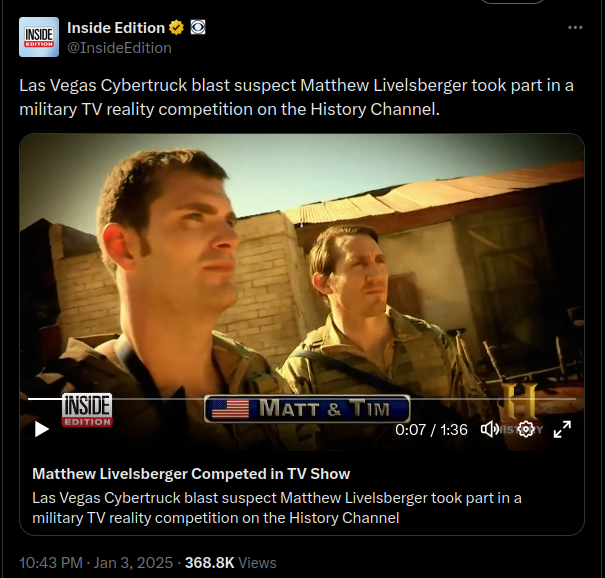605x578 pixels.
Task: Click the CBS eye affiliation badge
Action: 198,28
